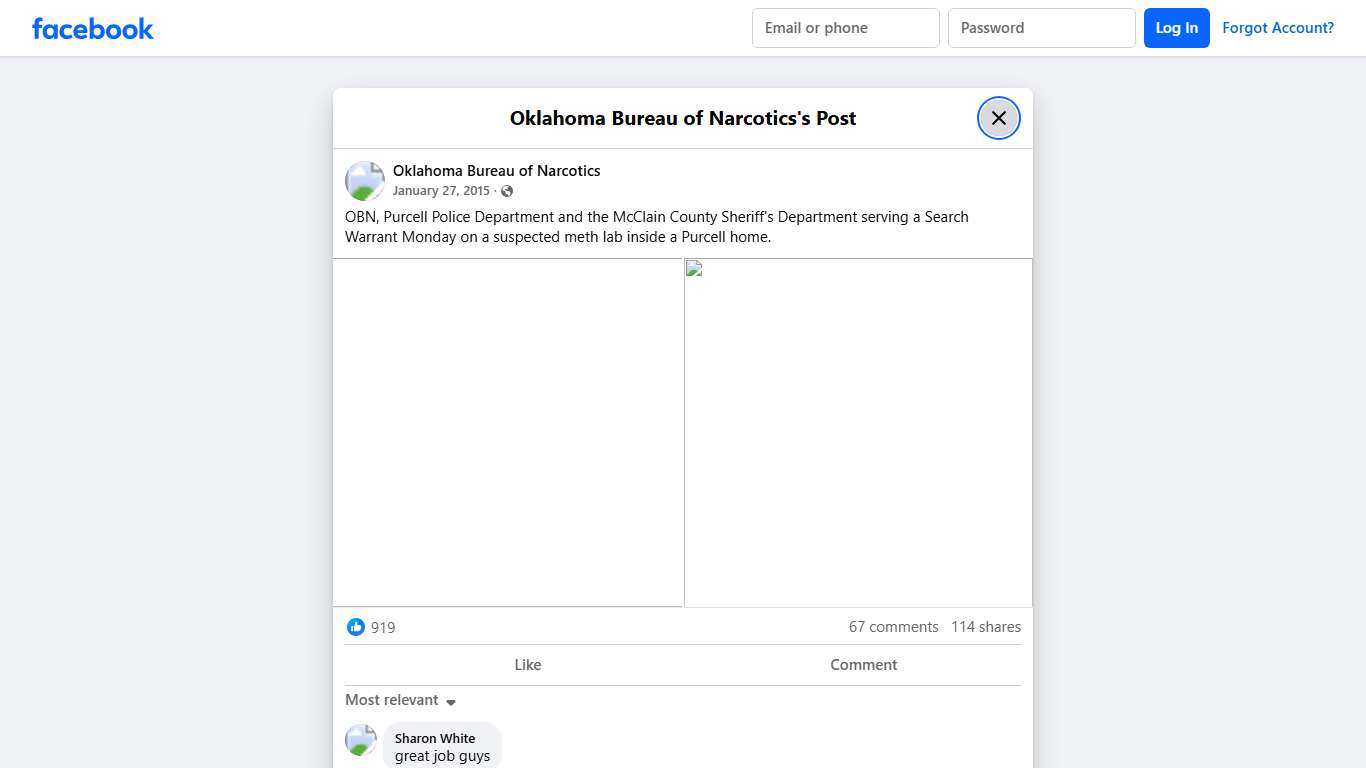Open Sharon White's profile avatar
The width and height of the screenshot is (1366, 768).
(x=361, y=741)
